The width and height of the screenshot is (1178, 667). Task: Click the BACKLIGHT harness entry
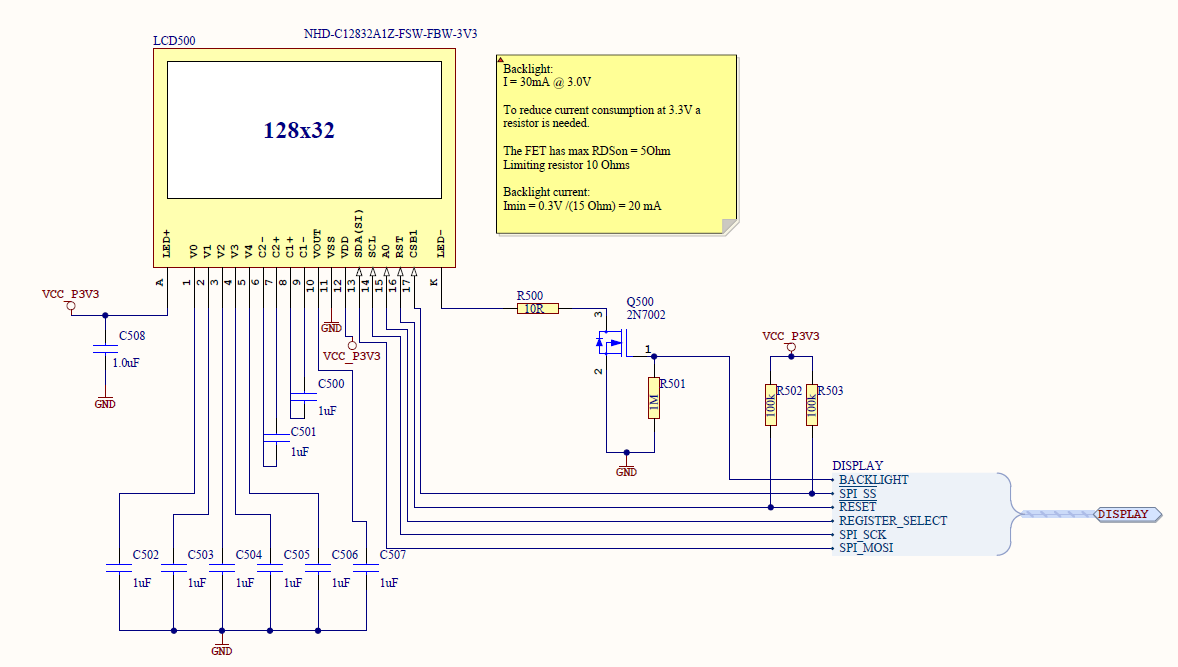[x=873, y=480]
